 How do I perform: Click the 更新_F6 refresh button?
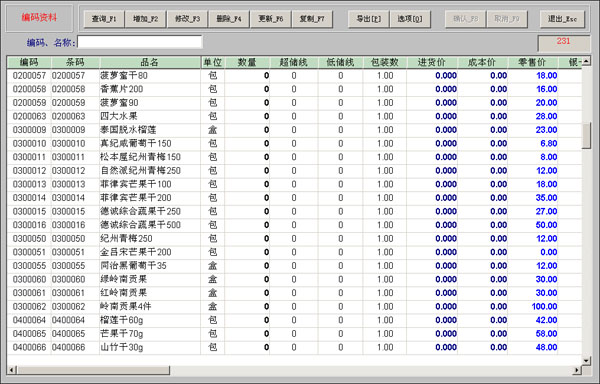pos(271,19)
